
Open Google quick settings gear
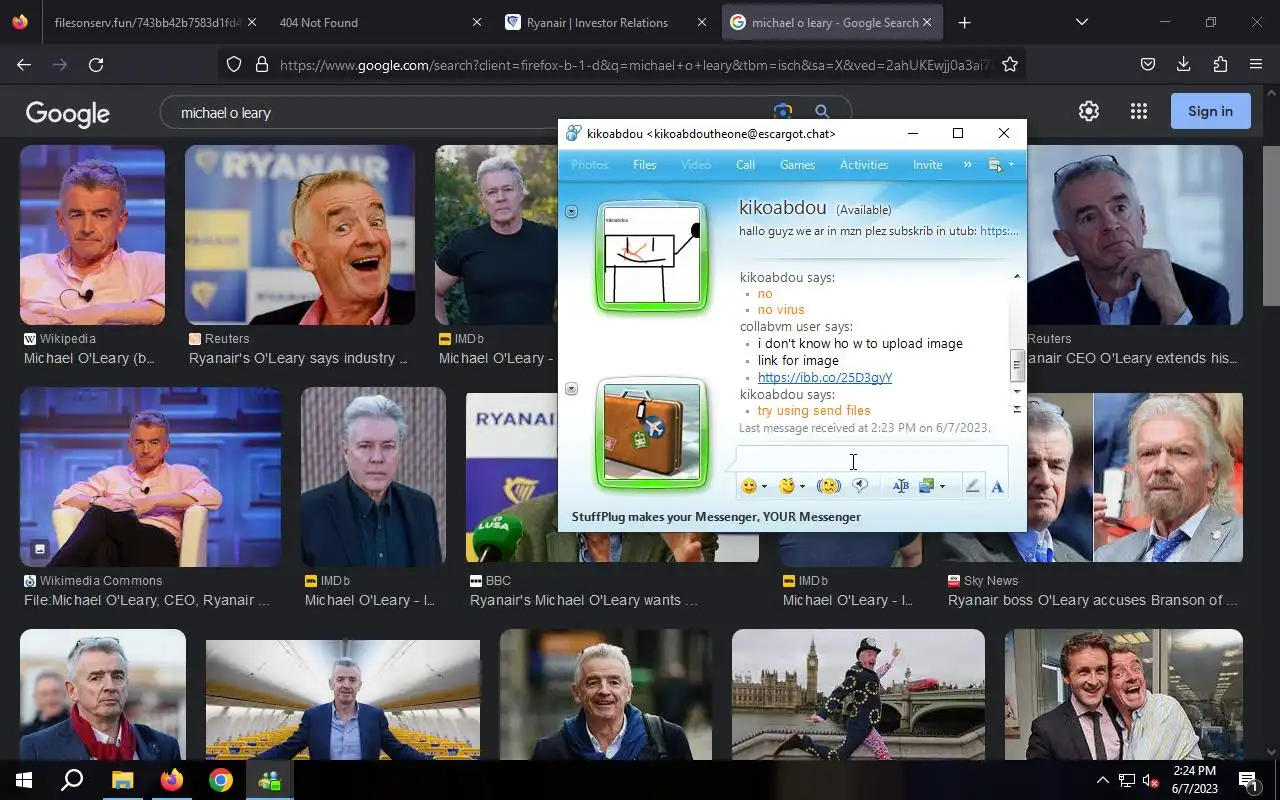pyautogui.click(x=1089, y=111)
